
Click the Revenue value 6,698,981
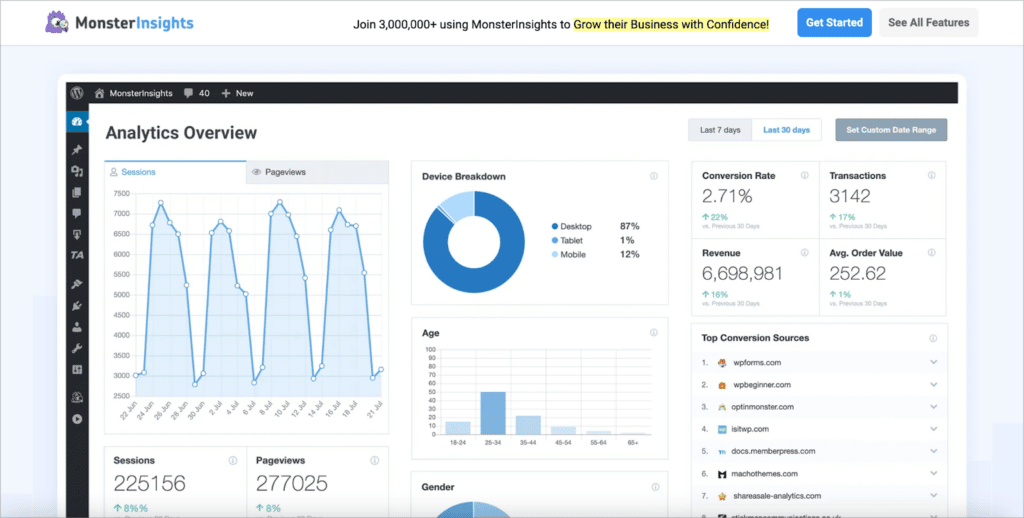coord(742,273)
